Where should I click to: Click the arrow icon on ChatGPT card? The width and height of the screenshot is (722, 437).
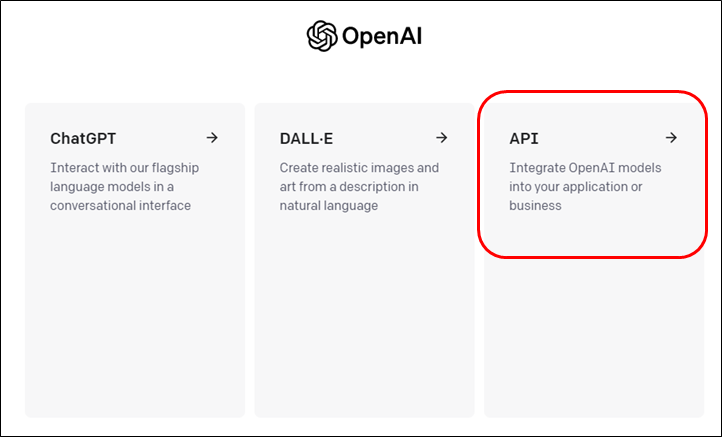(212, 137)
